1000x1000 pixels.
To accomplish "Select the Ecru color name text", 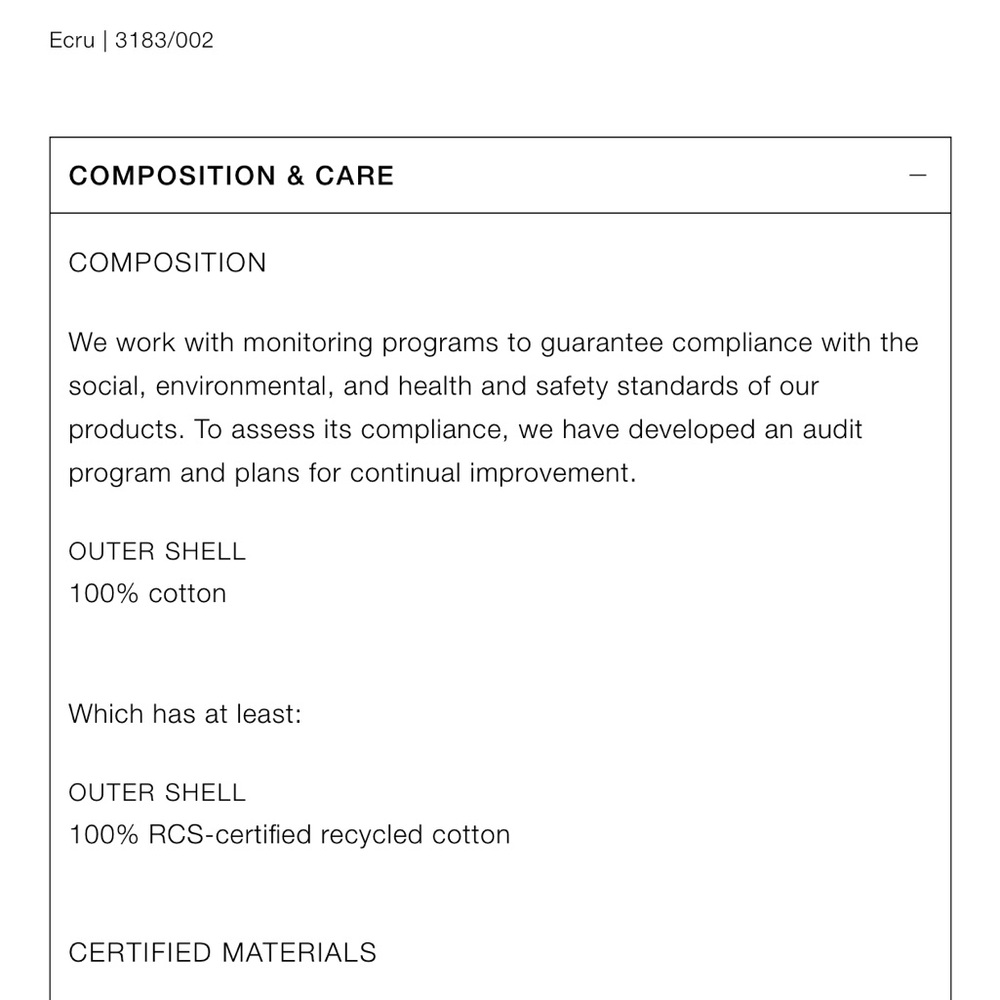I will 71,40.
